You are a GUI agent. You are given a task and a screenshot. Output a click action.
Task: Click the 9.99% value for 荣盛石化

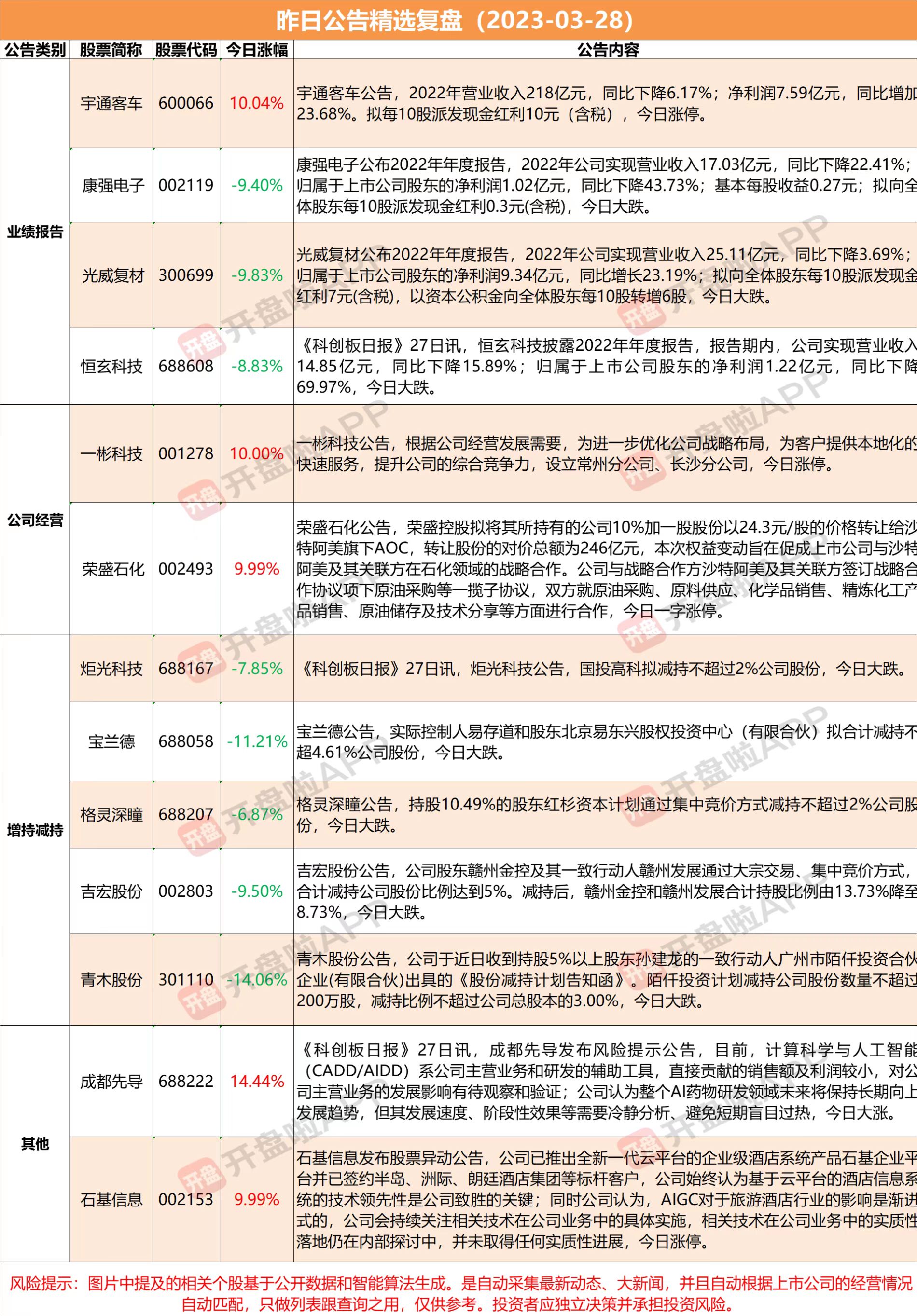[257, 569]
